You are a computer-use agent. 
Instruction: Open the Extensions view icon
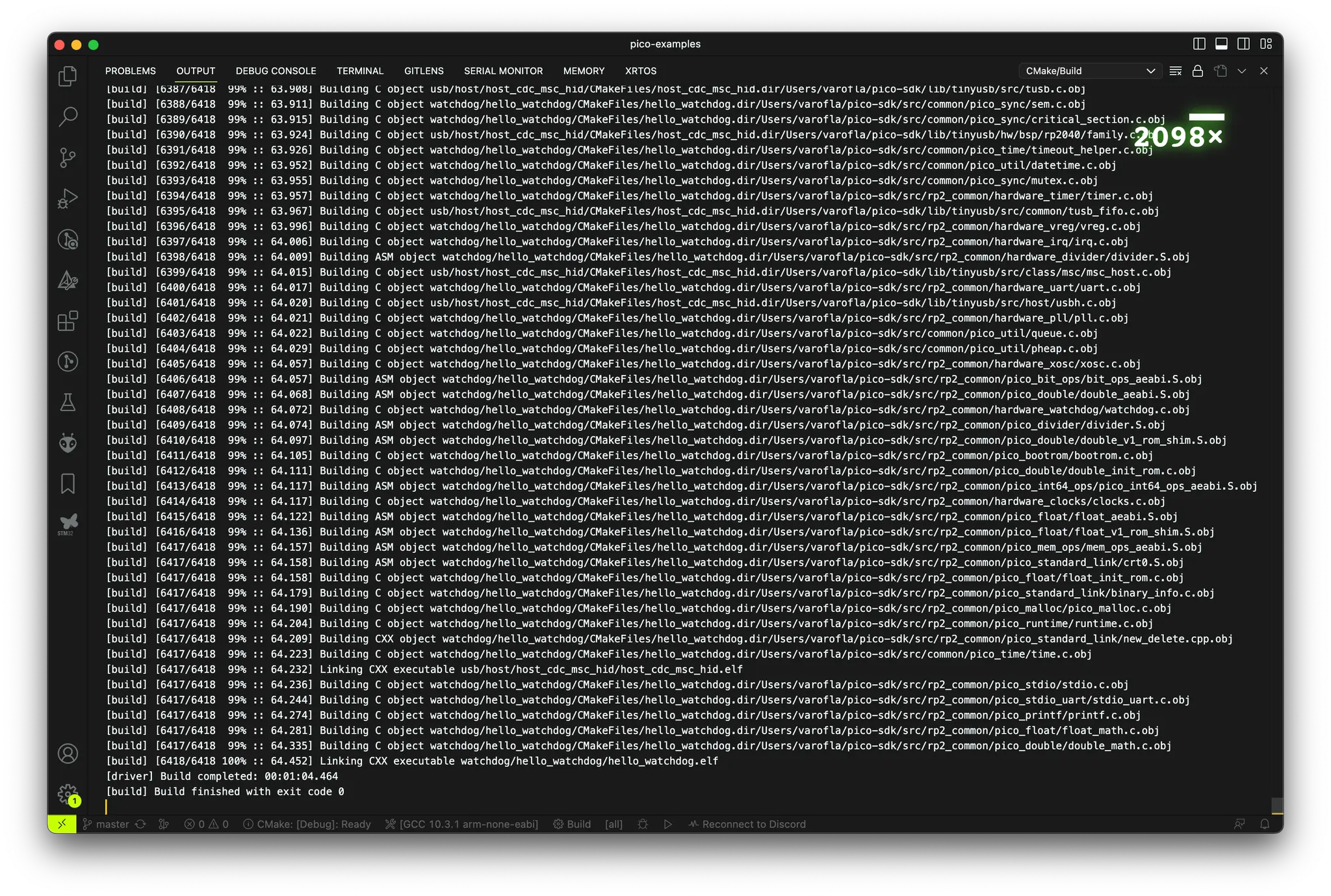pyautogui.click(x=68, y=321)
